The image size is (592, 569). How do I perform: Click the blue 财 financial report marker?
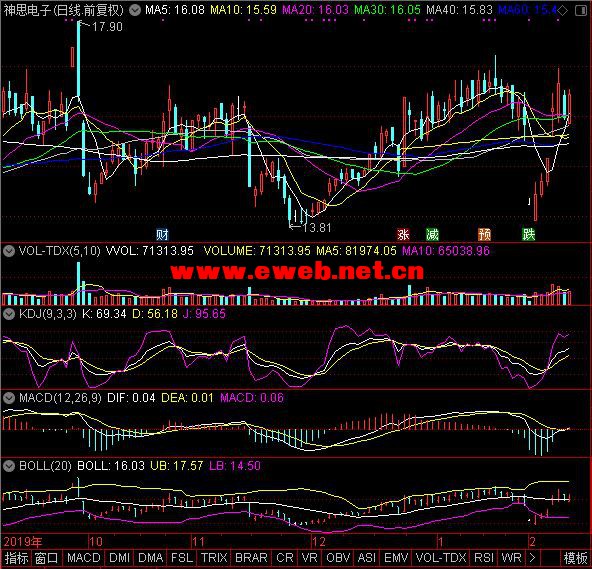(x=162, y=235)
